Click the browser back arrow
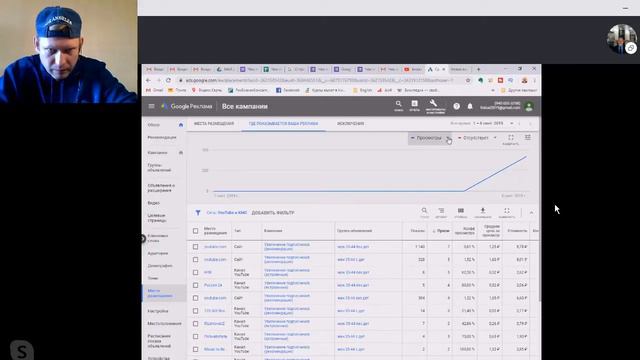The width and height of the screenshot is (640, 360). point(148,80)
